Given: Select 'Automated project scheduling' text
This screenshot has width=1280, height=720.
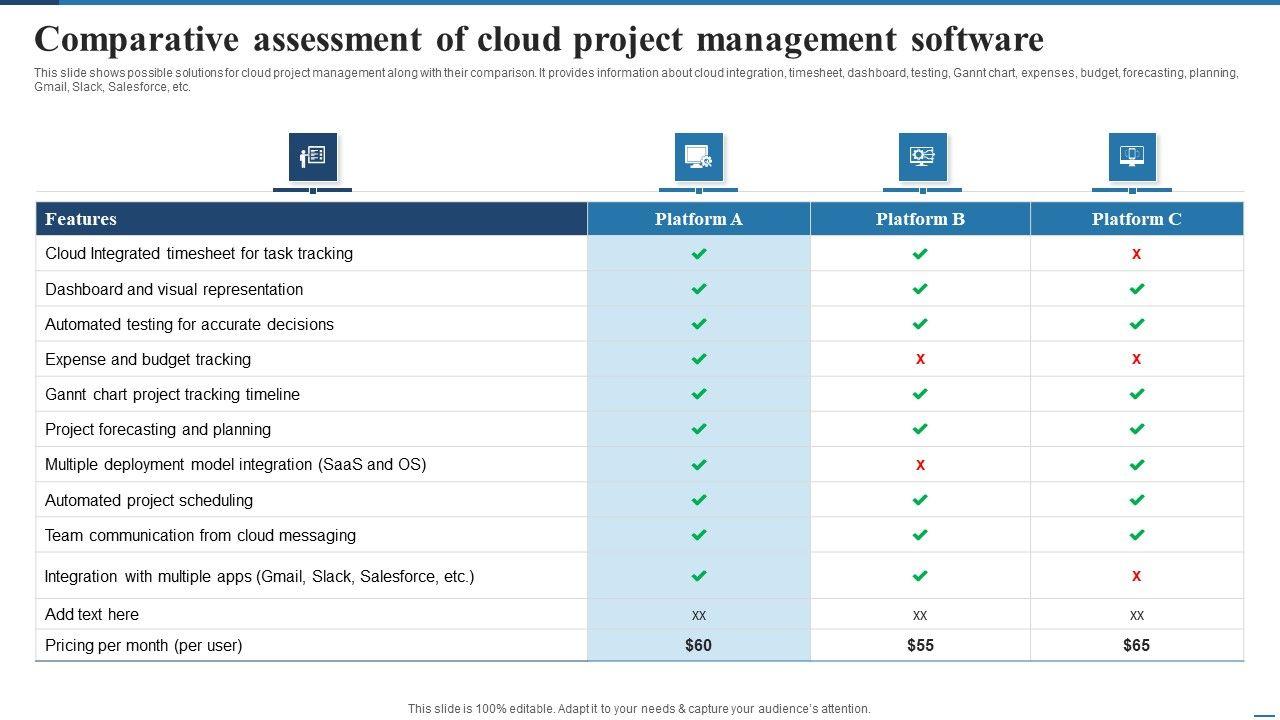Looking at the screenshot, I should [x=149, y=500].
